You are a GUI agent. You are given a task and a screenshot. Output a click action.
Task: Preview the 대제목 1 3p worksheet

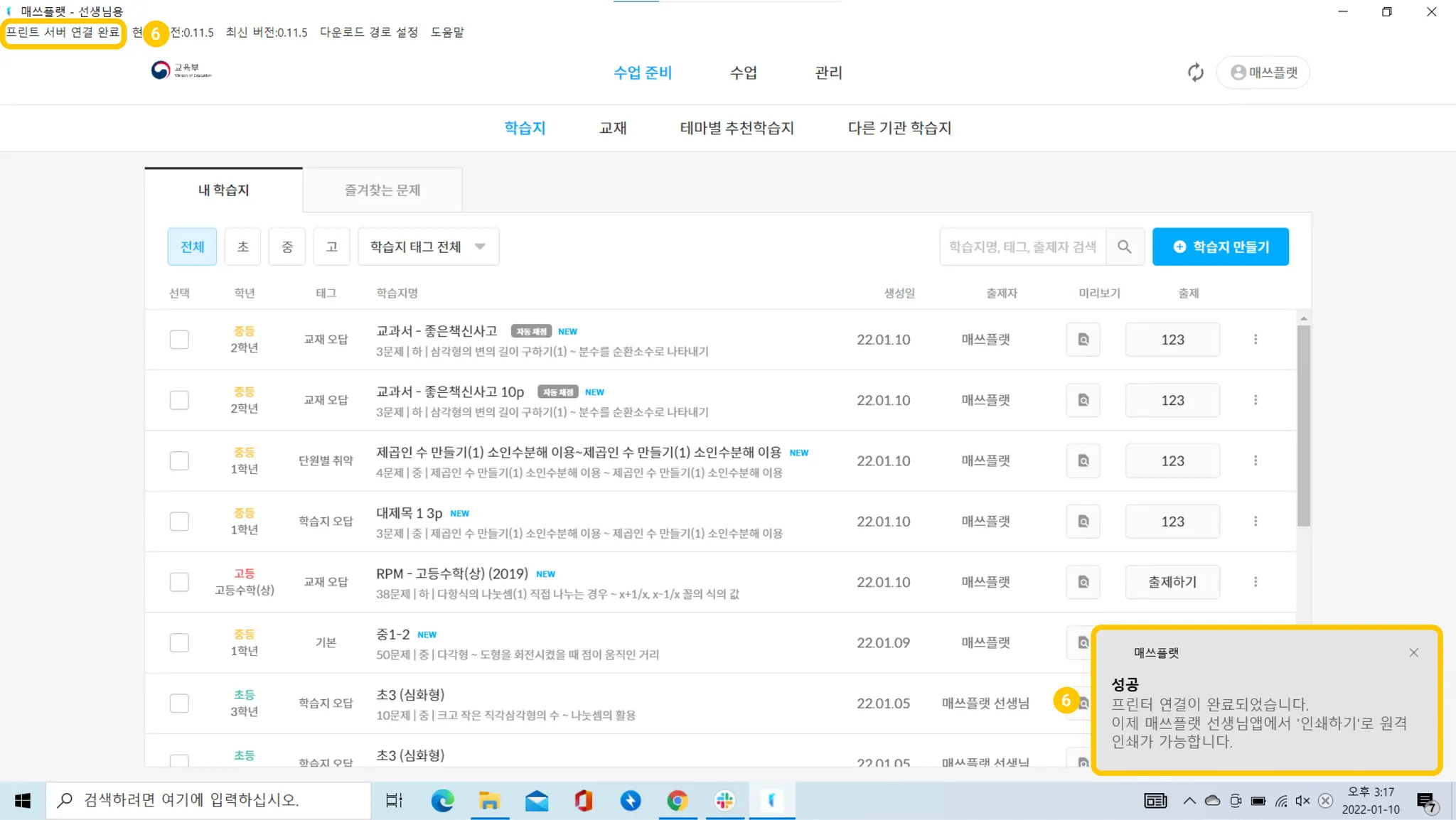click(x=1083, y=522)
